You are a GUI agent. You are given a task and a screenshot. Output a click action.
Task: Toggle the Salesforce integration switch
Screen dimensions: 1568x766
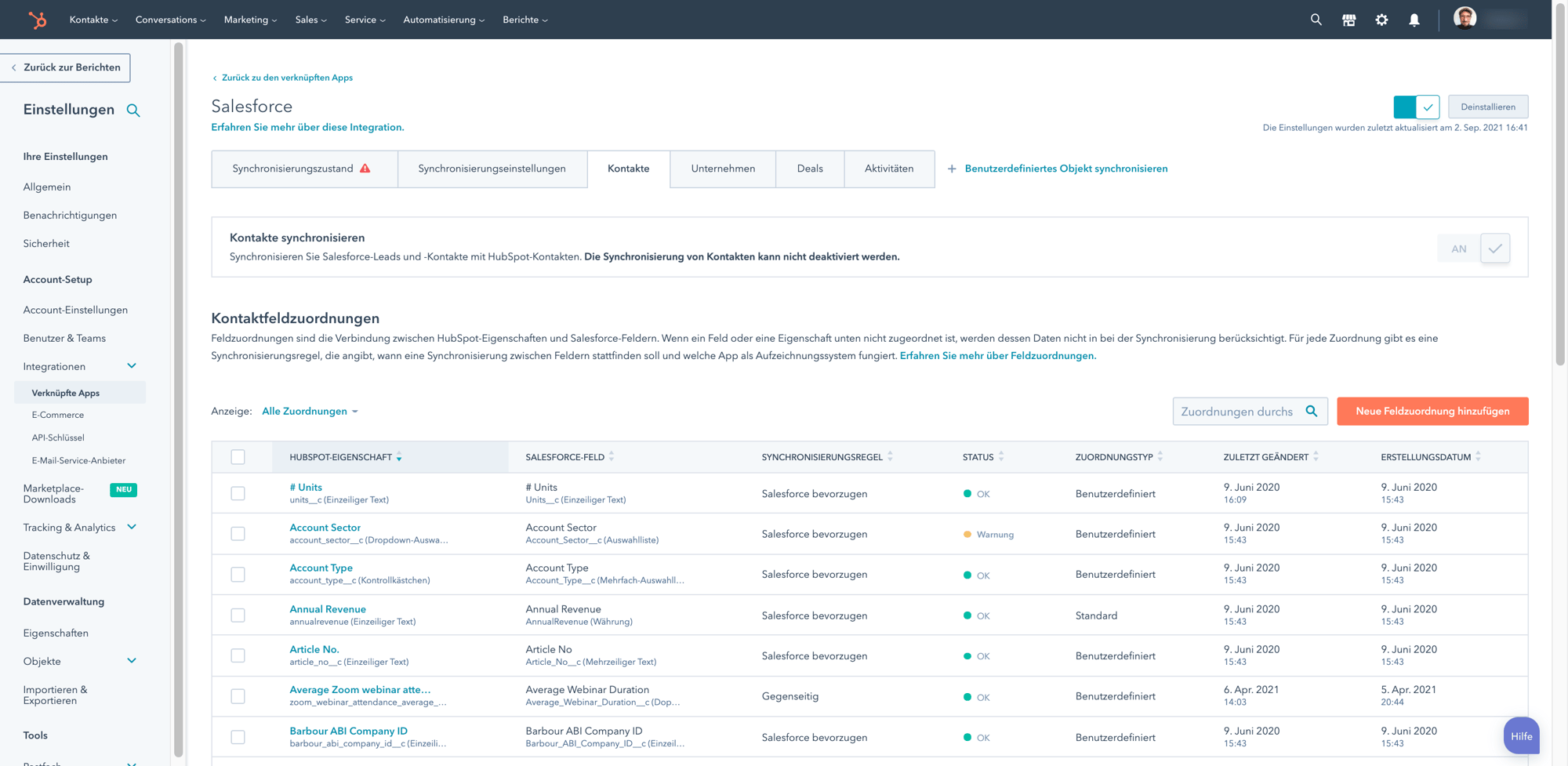[x=1416, y=107]
